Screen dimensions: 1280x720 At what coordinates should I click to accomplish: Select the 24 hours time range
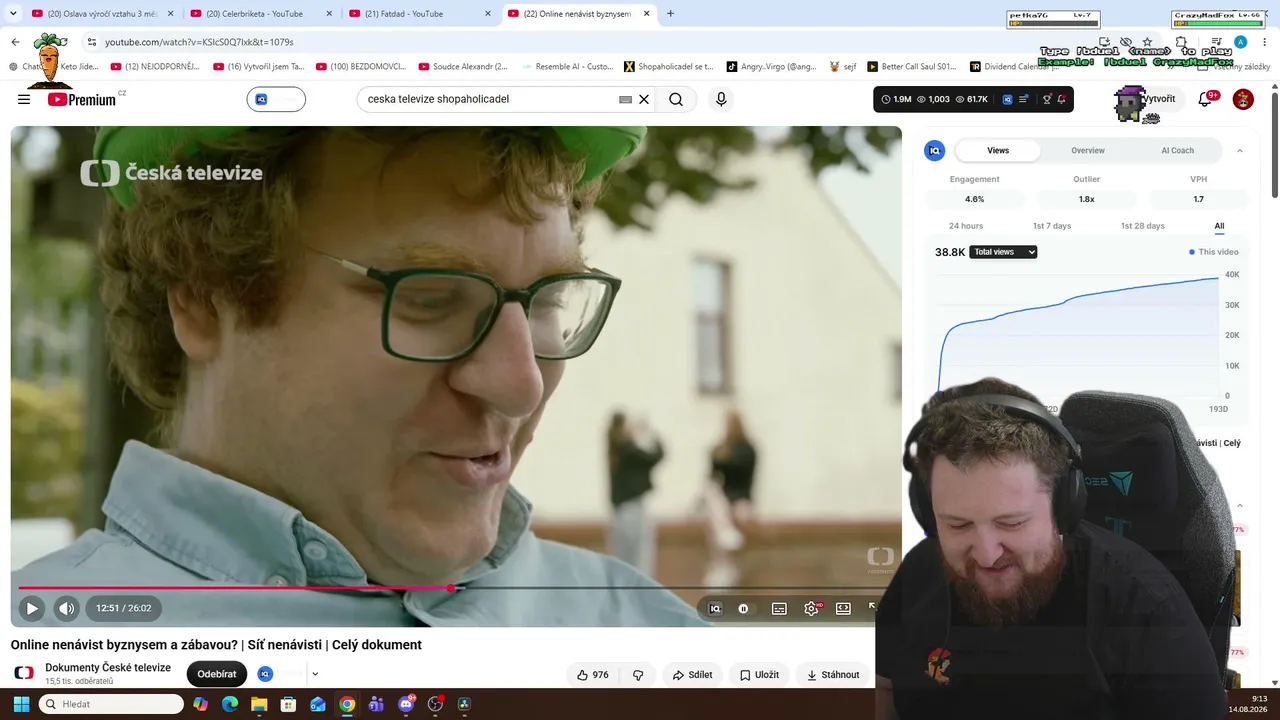tap(966, 226)
